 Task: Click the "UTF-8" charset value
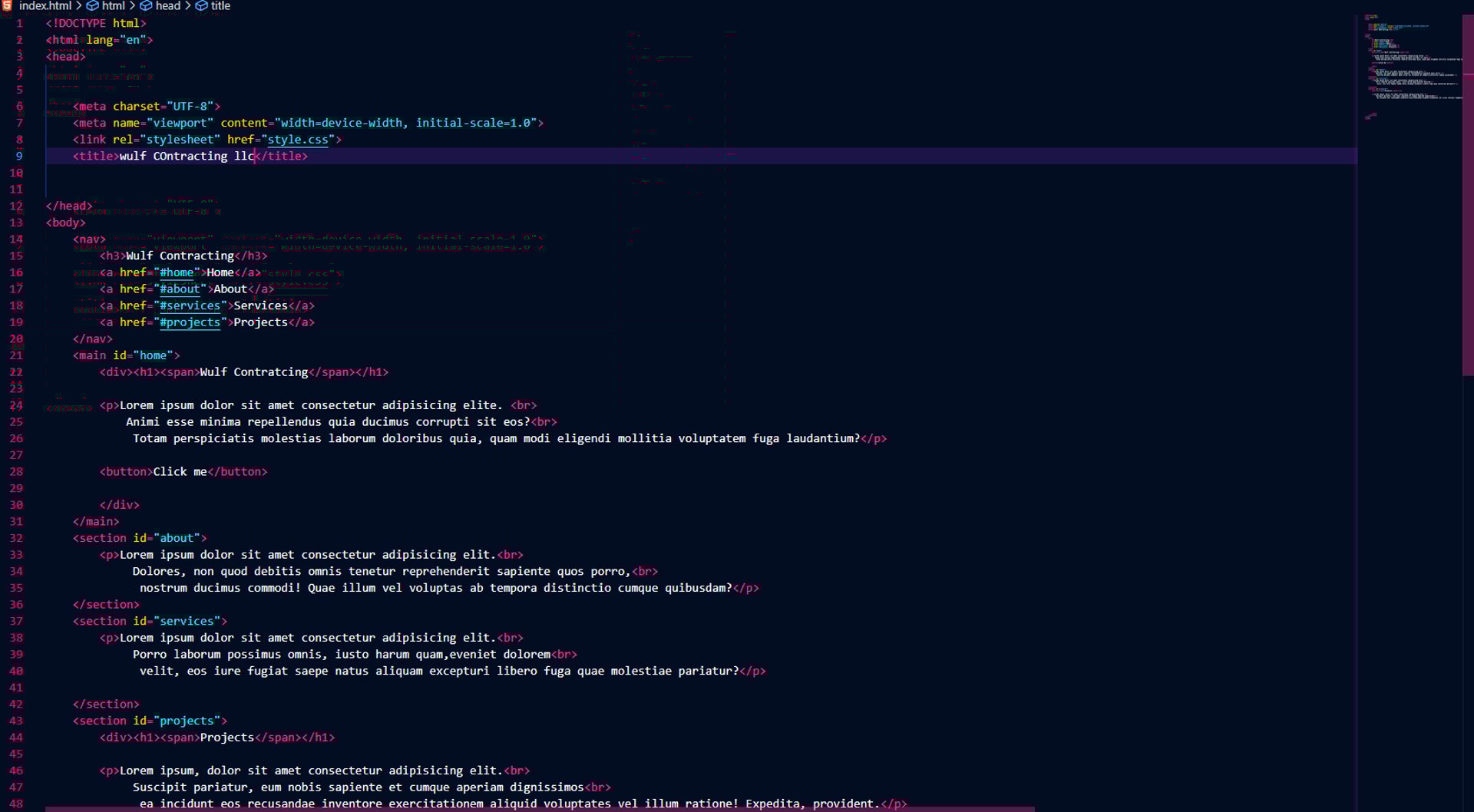(x=190, y=107)
